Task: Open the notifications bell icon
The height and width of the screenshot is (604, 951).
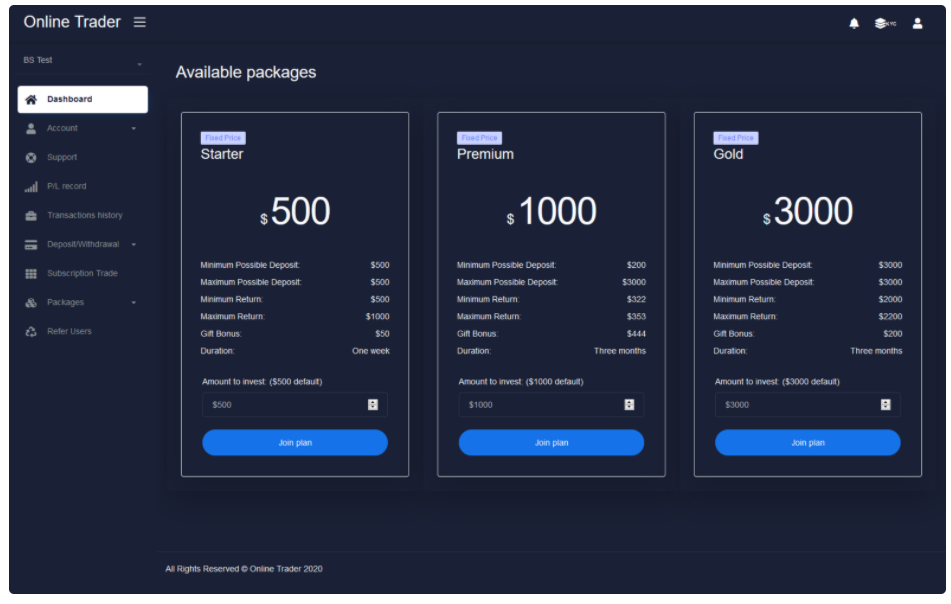Action: 854,24
